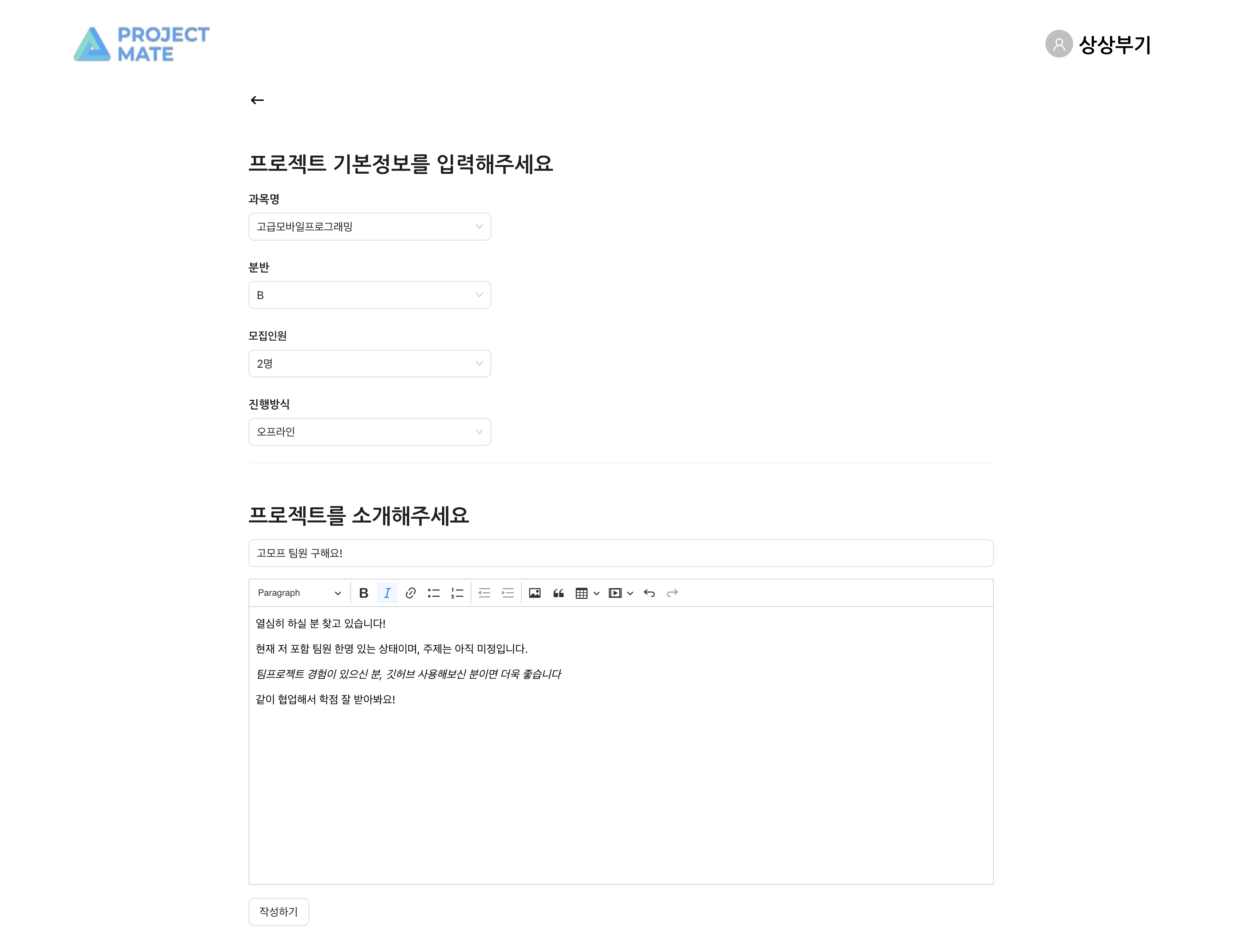Toggle bold formatting
This screenshot has width=1242, height=952.
(364, 593)
